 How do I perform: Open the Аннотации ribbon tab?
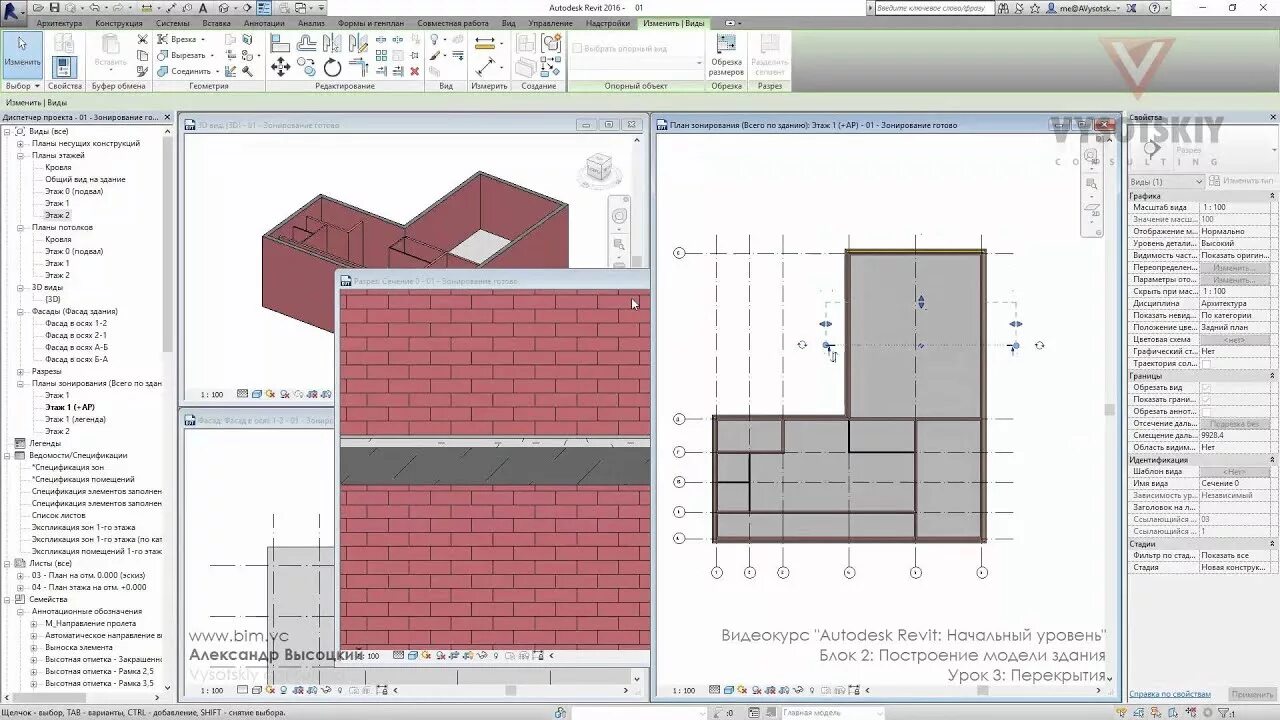264,22
